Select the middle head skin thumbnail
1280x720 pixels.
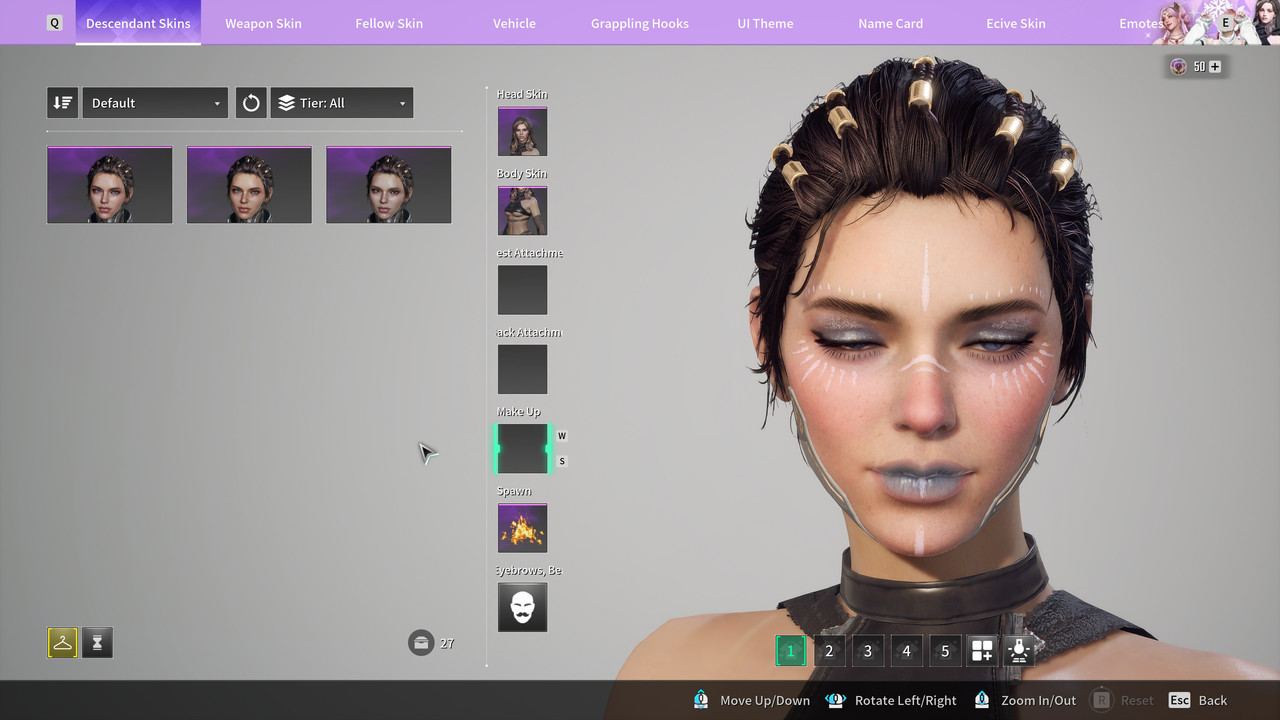click(x=249, y=185)
